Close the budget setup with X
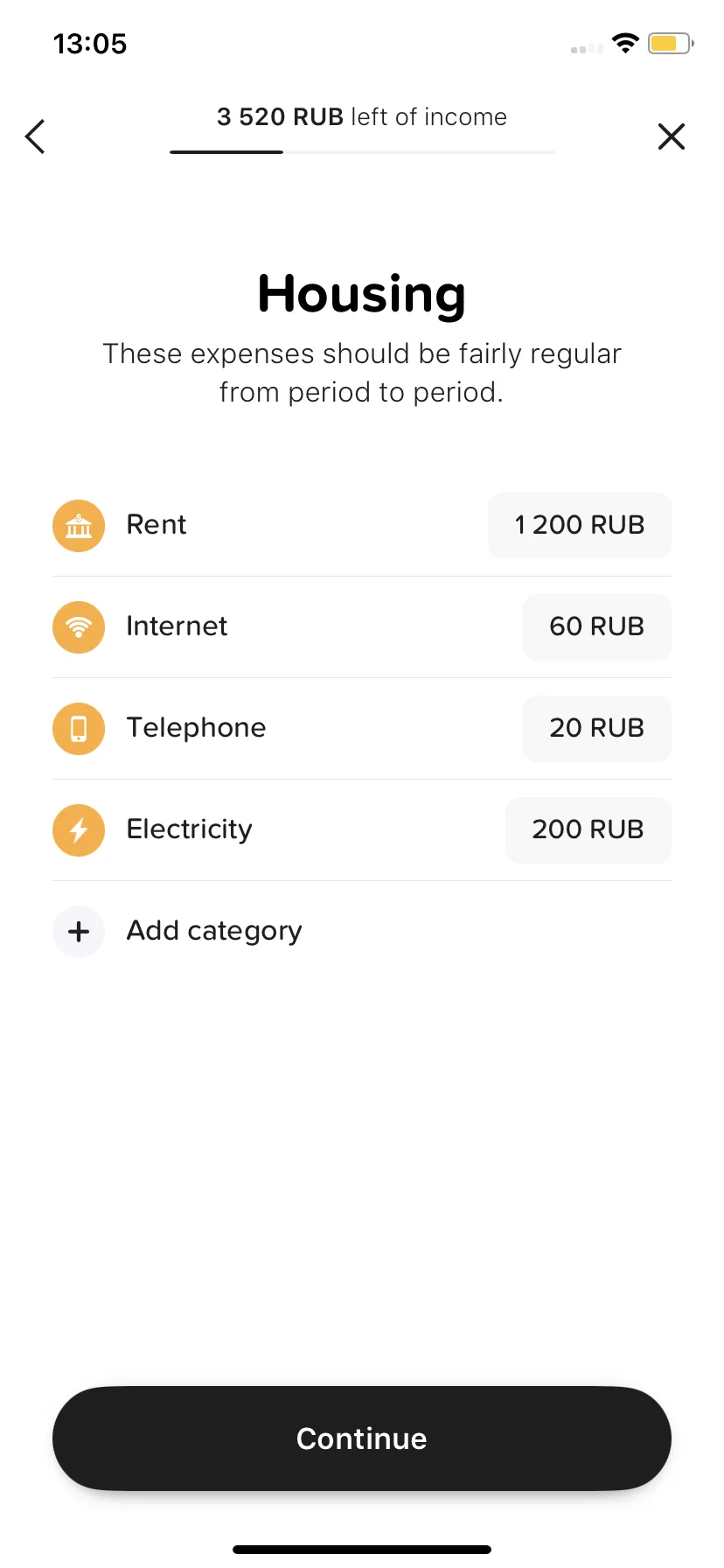Screen dimensions: 724x1568 [x=672, y=136]
